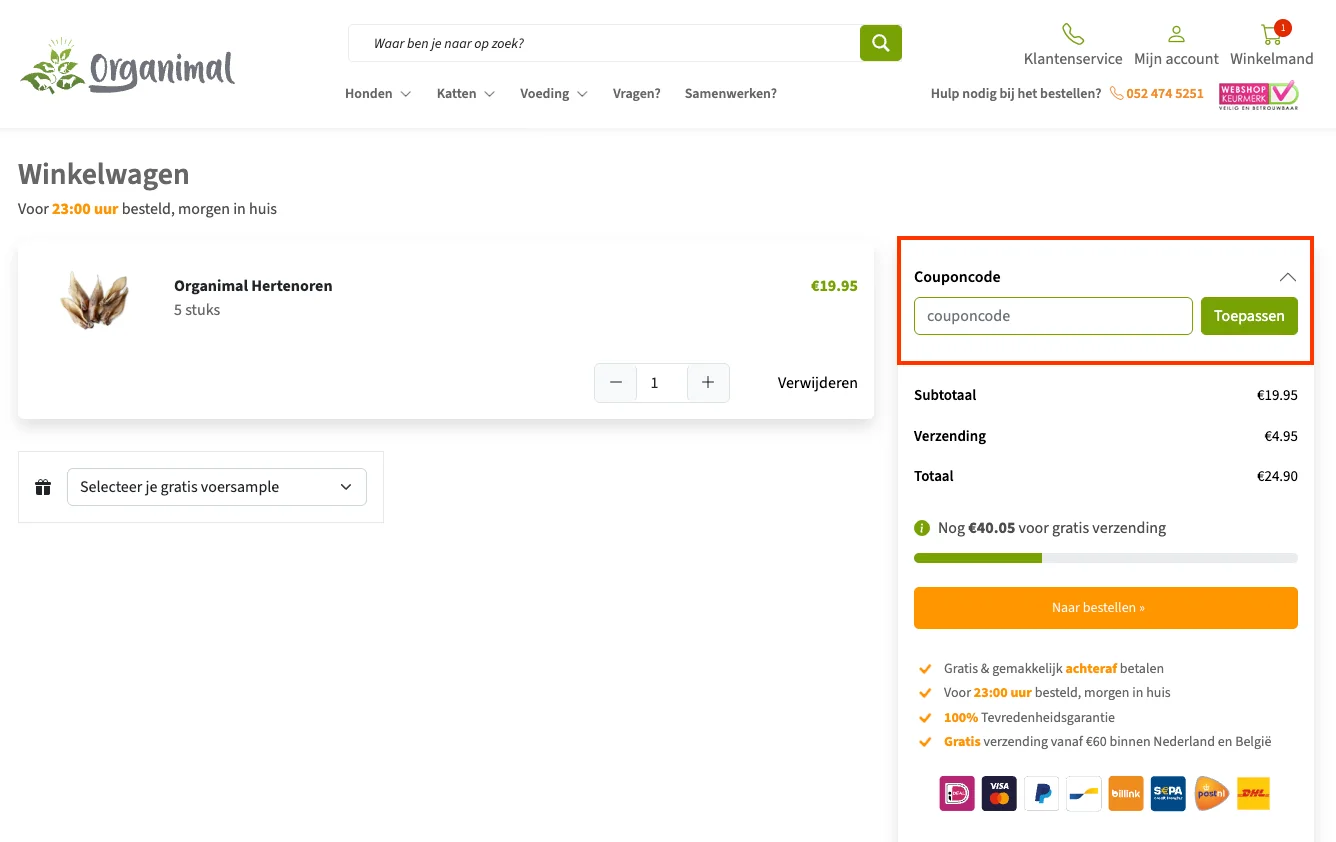This screenshot has height=842, width=1336.
Task: Decrease quantity with the minus button
Action: pos(616,383)
